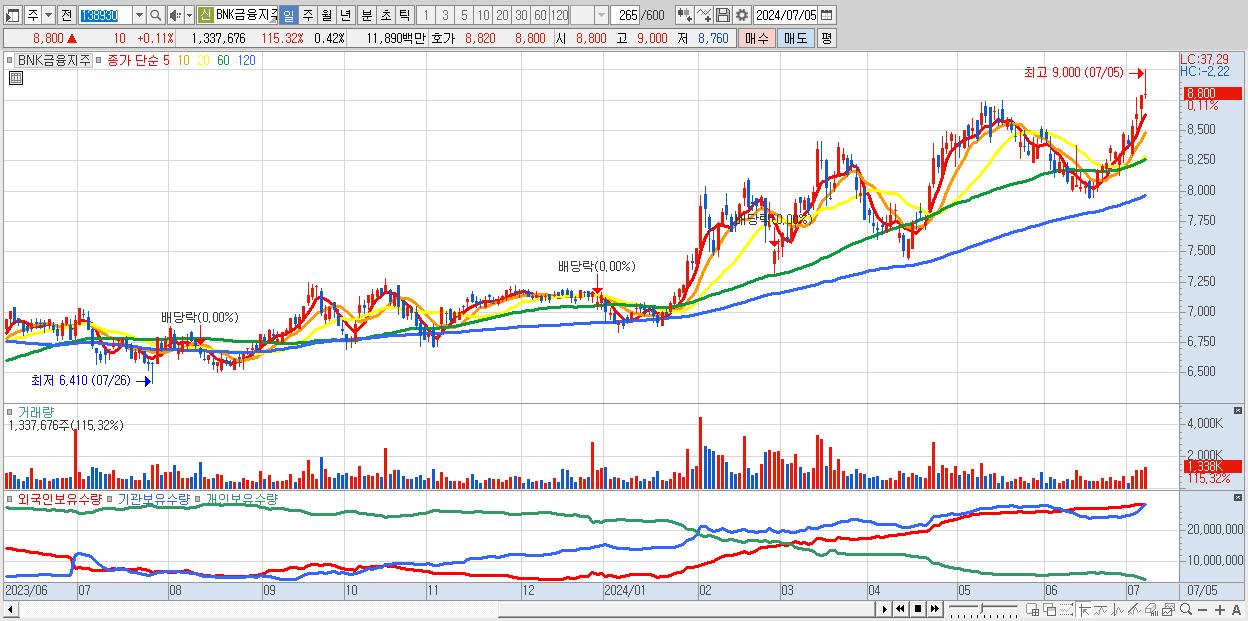Click the date field 2024/07/05
1248x621 pixels.
point(786,15)
